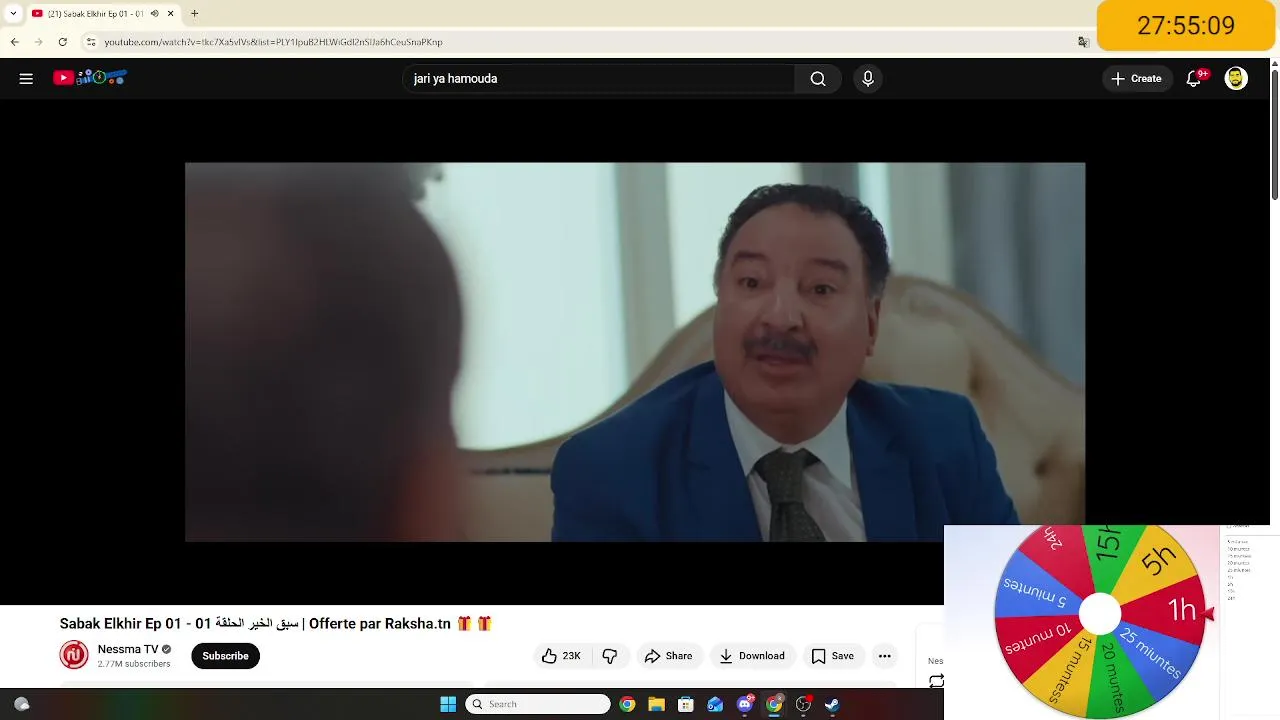
Task: Open Microsoft Store from the taskbar
Action: pyautogui.click(x=686, y=704)
